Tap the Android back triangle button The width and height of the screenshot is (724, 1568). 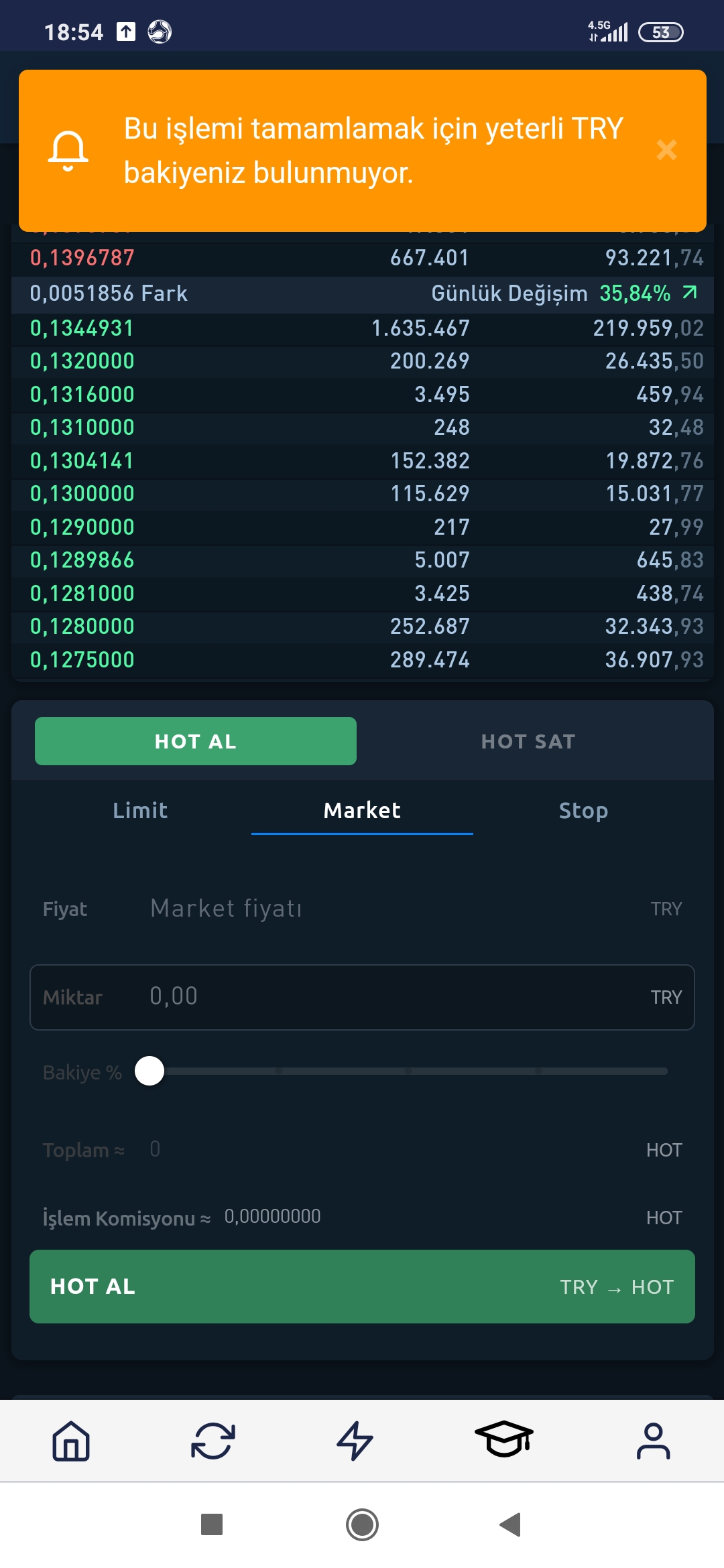point(511,1525)
